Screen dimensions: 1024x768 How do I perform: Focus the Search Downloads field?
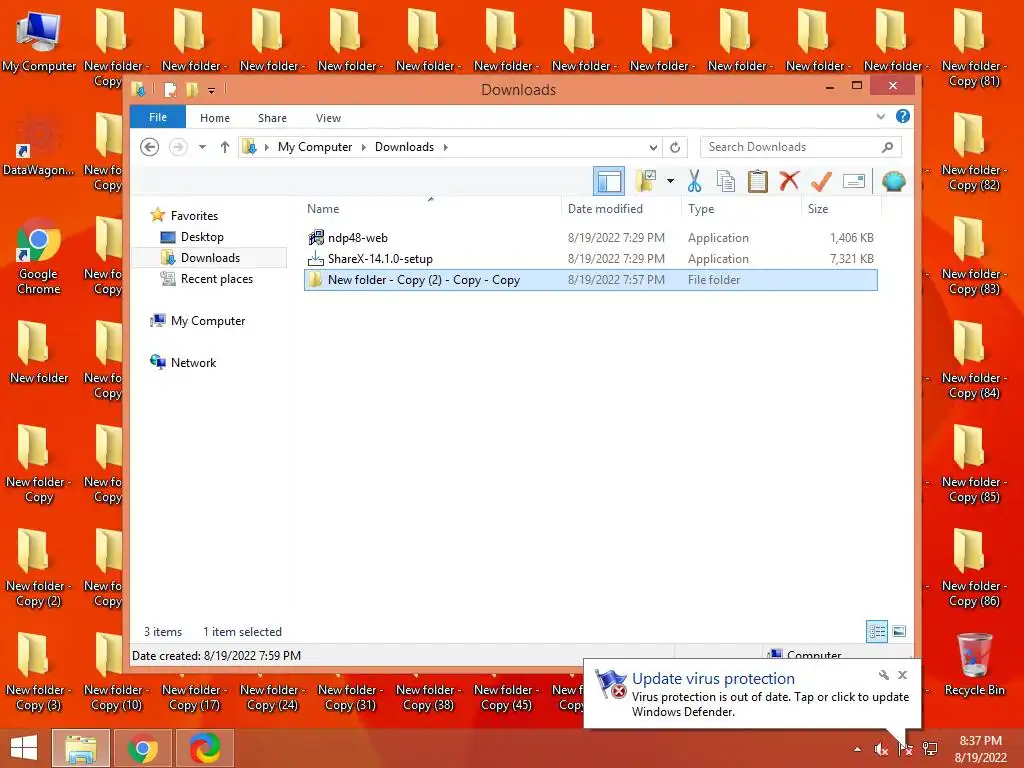(800, 147)
